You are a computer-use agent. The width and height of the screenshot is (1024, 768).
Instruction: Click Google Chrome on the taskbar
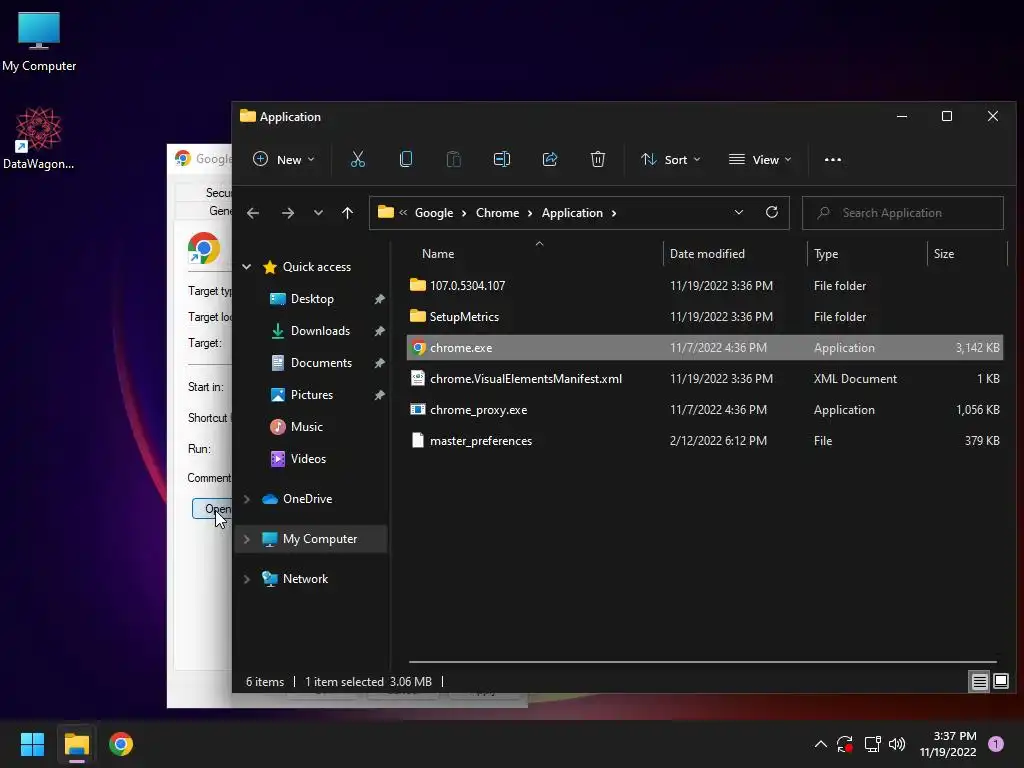[x=121, y=744]
